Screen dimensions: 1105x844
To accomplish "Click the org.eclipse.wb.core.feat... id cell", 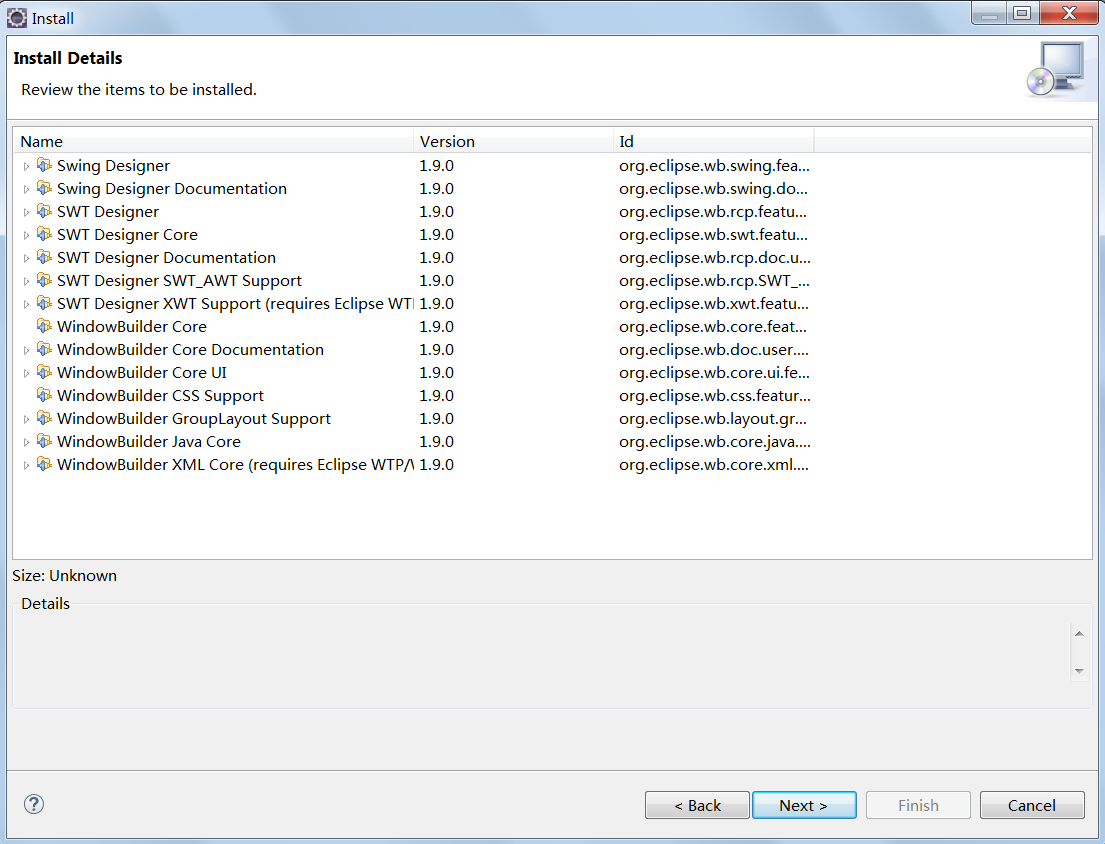I will click(712, 326).
